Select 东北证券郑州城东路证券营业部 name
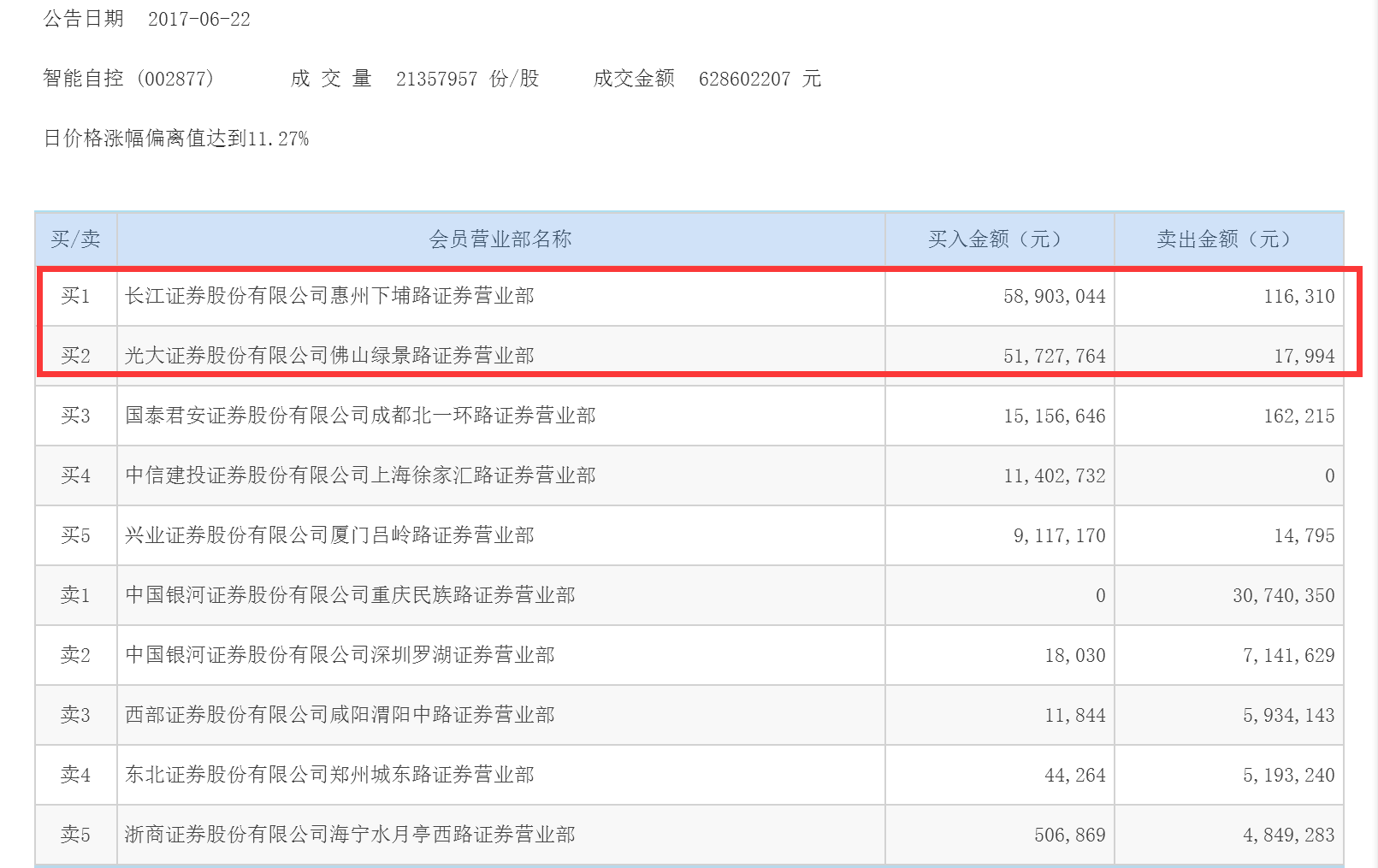The image size is (1378, 868). coord(329,775)
